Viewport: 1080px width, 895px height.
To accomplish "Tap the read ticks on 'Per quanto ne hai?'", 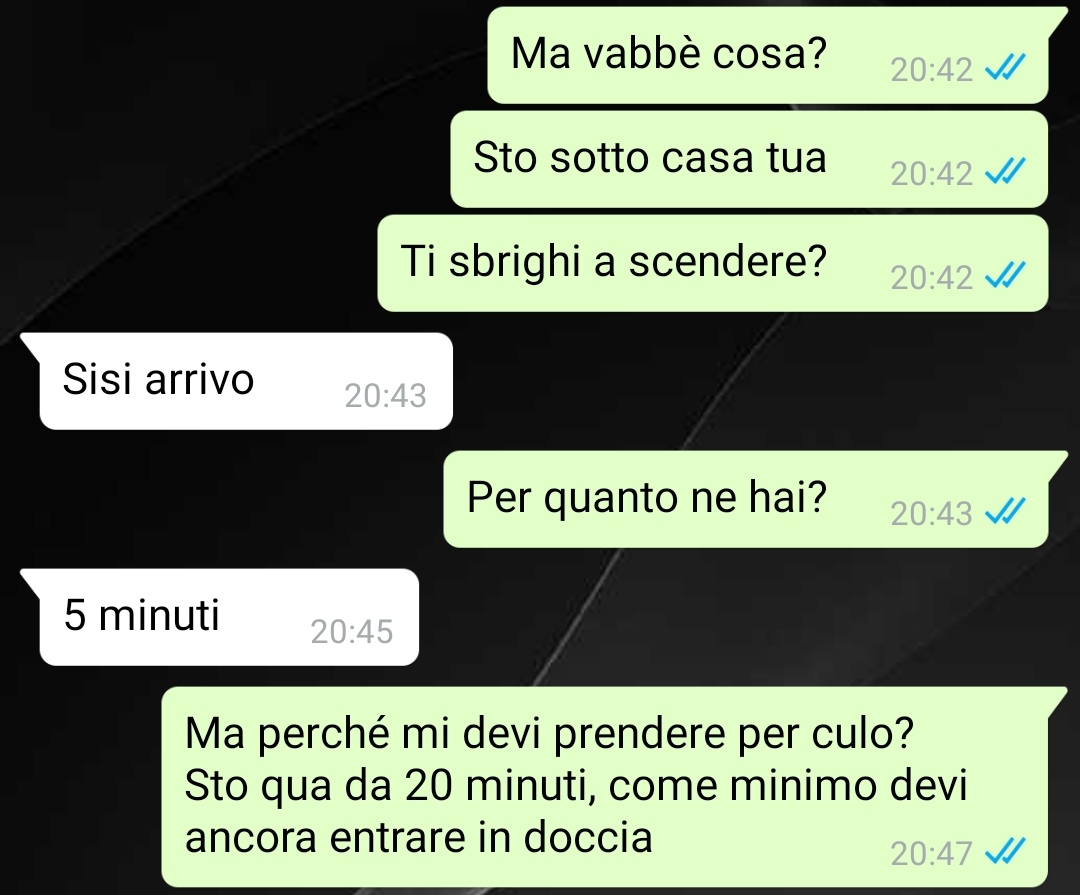I will coord(1006,511).
